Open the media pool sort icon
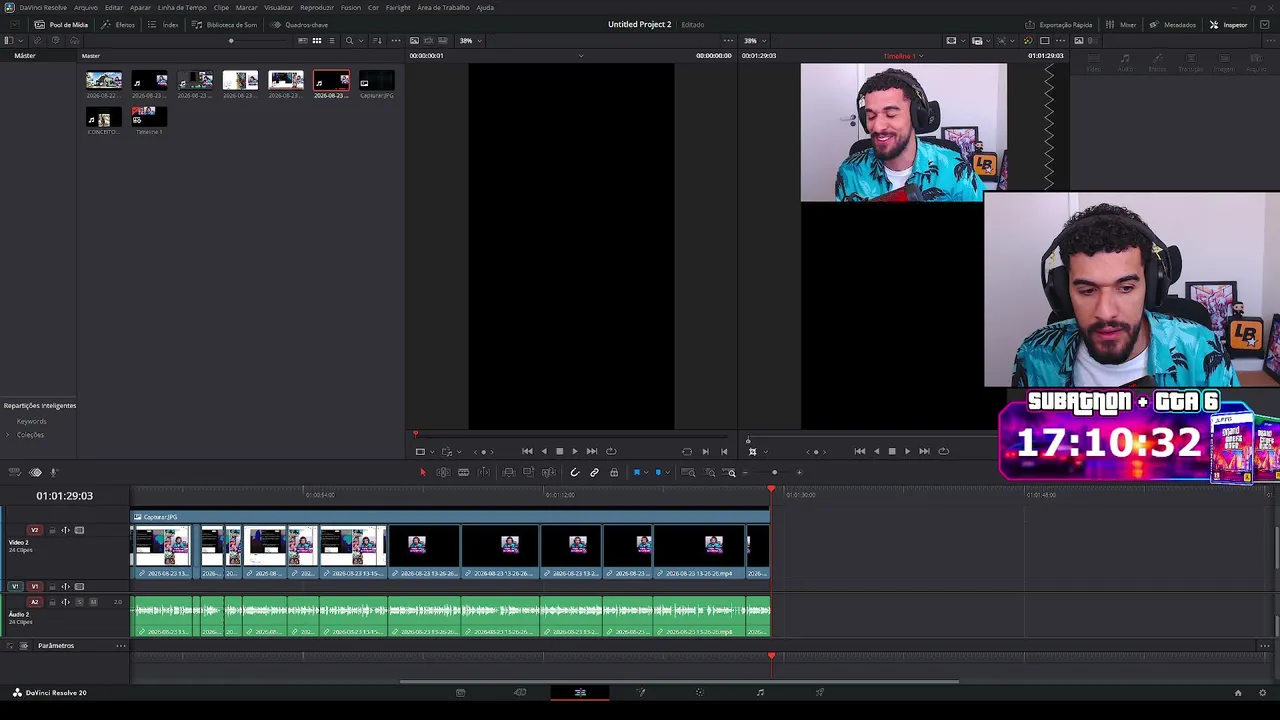Image resolution: width=1280 pixels, height=720 pixels. [x=377, y=41]
